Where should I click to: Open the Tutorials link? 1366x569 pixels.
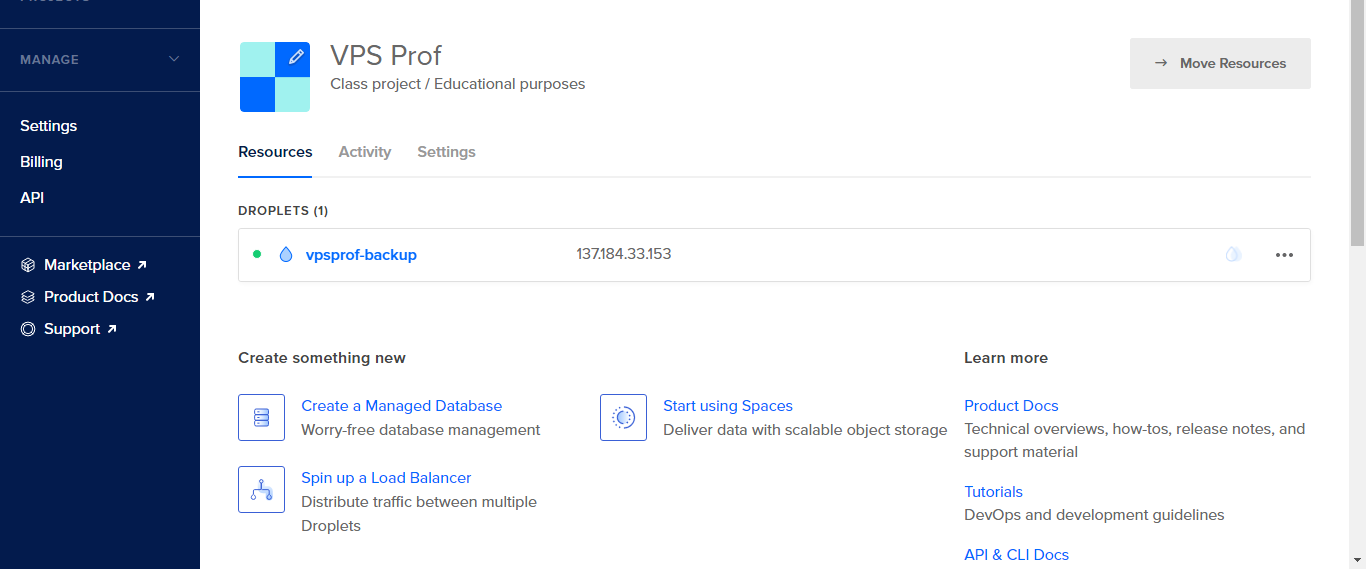point(993,492)
